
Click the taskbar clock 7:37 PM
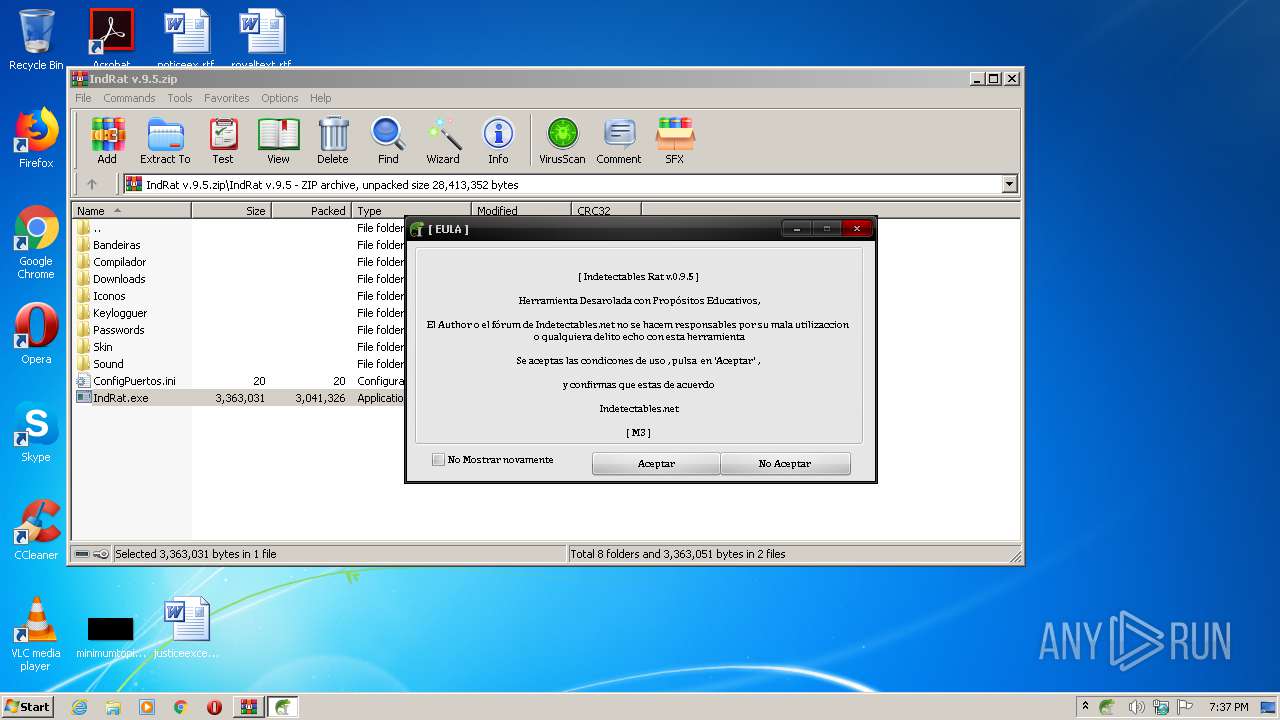[x=1228, y=707]
